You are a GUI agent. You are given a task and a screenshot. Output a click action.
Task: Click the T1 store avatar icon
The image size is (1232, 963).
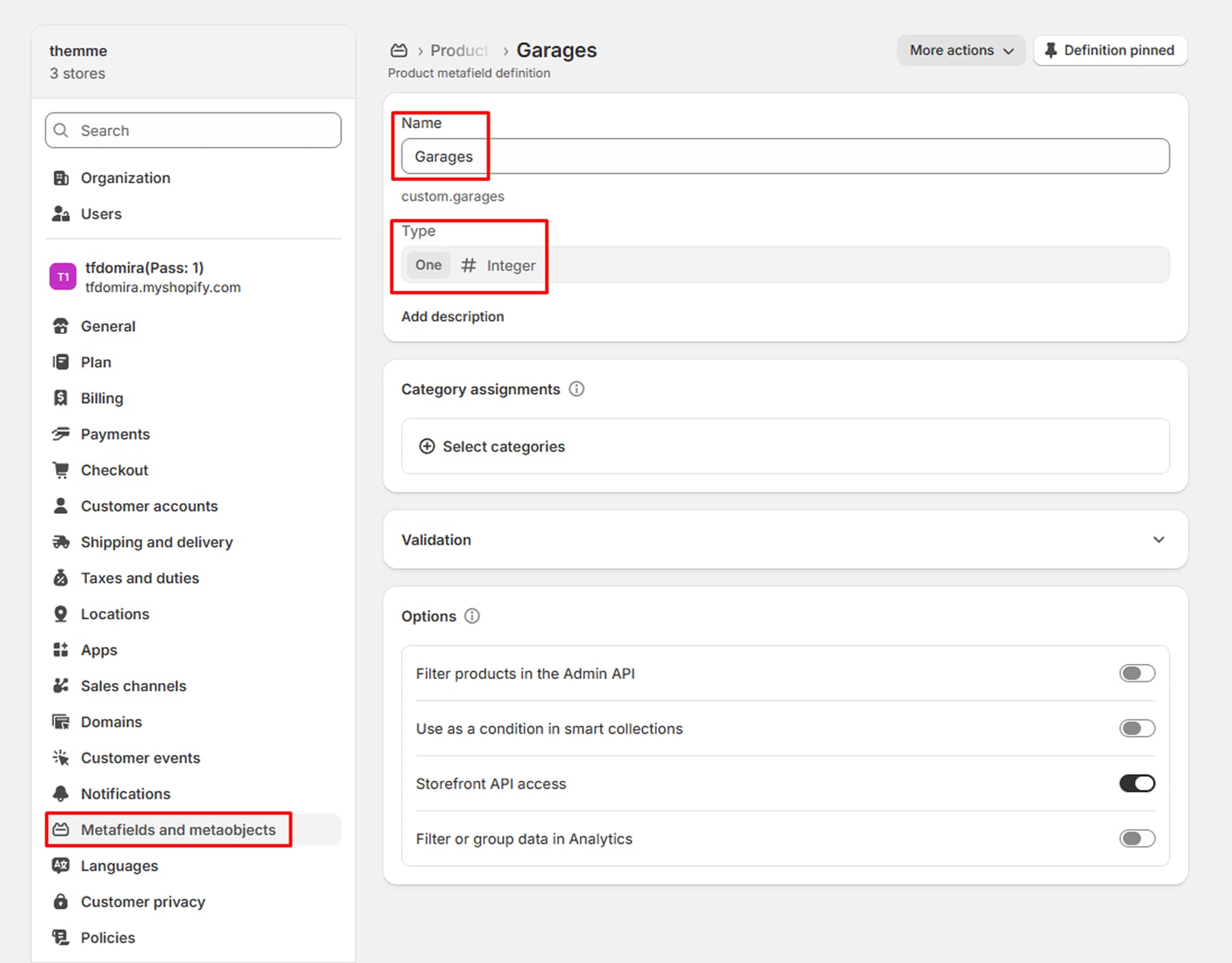coord(63,277)
